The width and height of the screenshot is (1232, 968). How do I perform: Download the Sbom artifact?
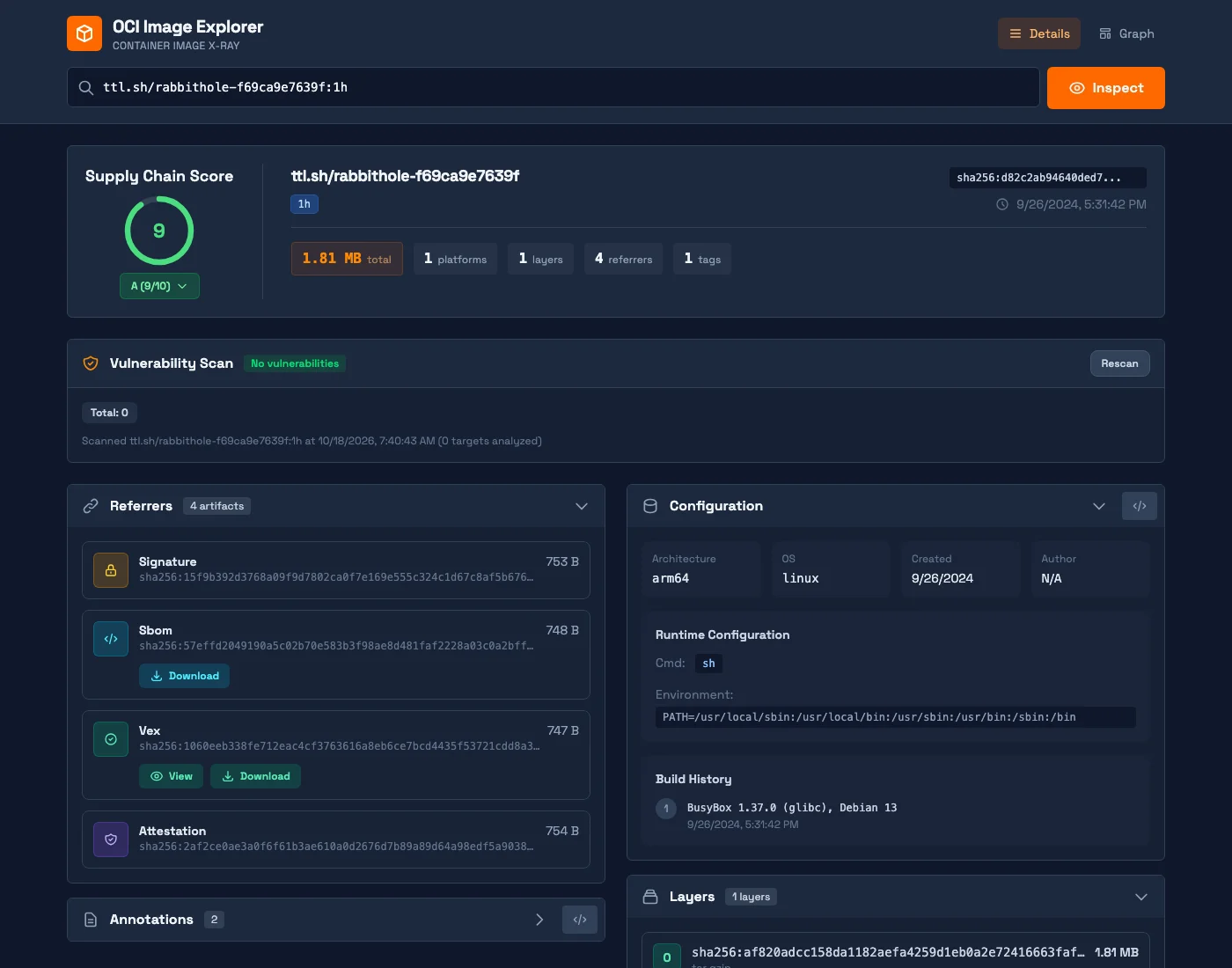tap(185, 676)
